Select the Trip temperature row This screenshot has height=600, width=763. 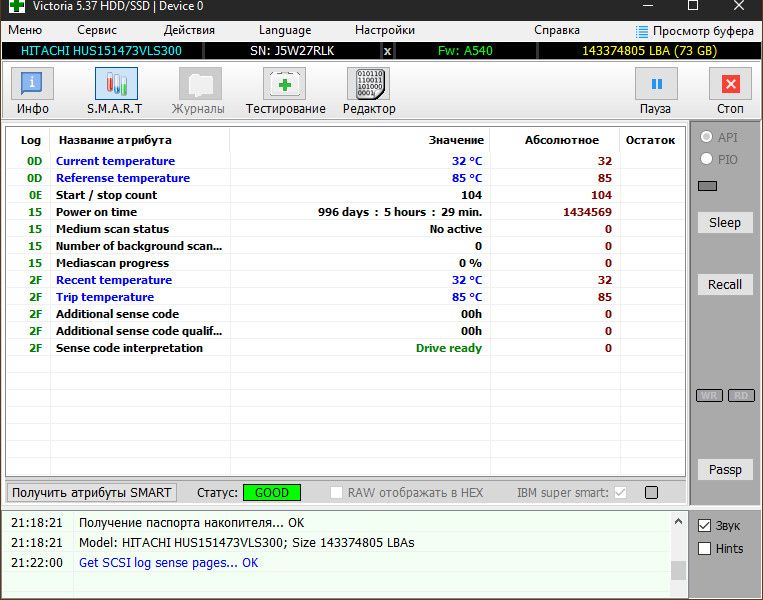click(345, 297)
